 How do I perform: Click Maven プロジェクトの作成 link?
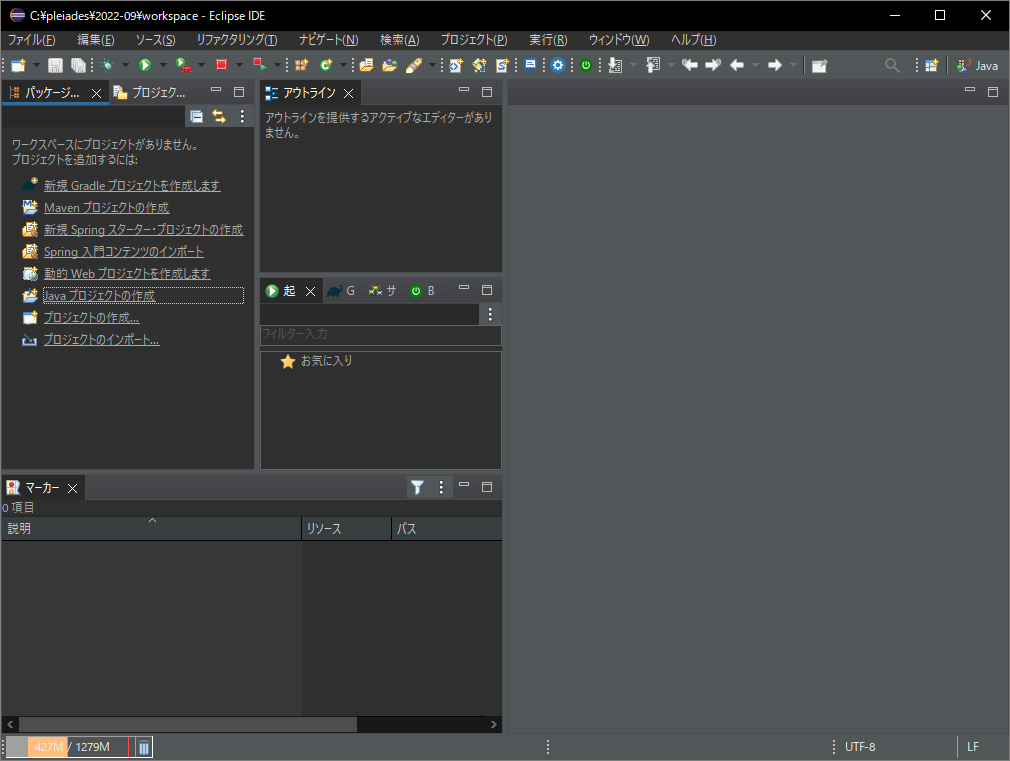point(106,207)
